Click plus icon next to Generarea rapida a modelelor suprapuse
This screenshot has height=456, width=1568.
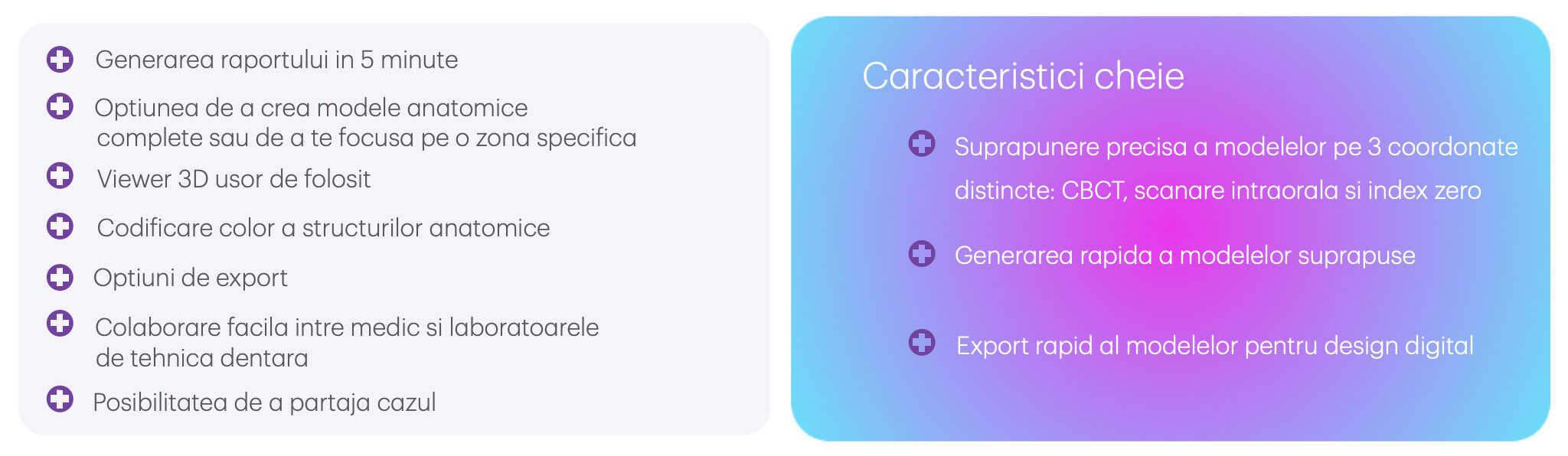(922, 253)
